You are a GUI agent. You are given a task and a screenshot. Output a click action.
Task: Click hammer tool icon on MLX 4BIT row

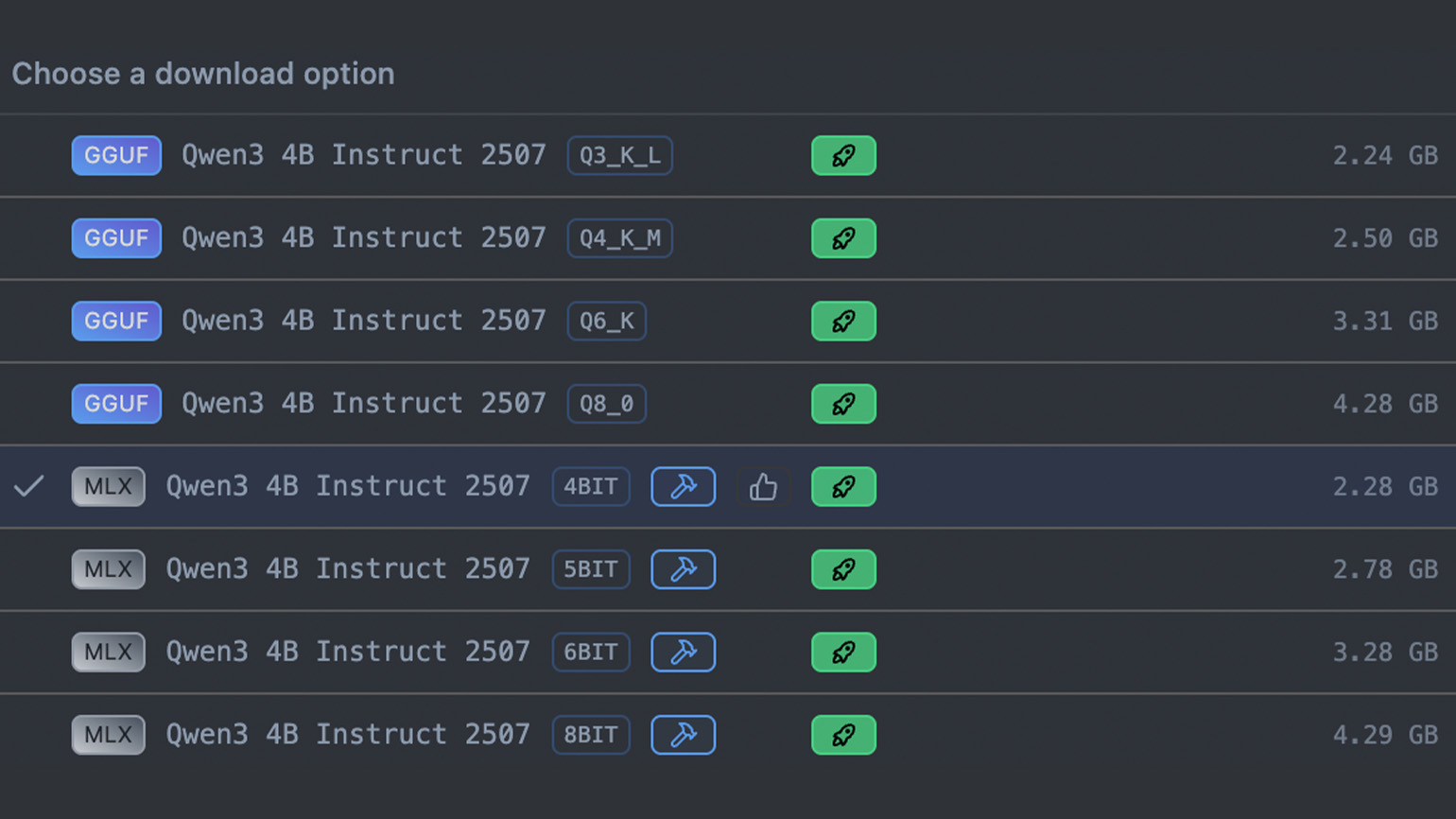click(x=683, y=487)
